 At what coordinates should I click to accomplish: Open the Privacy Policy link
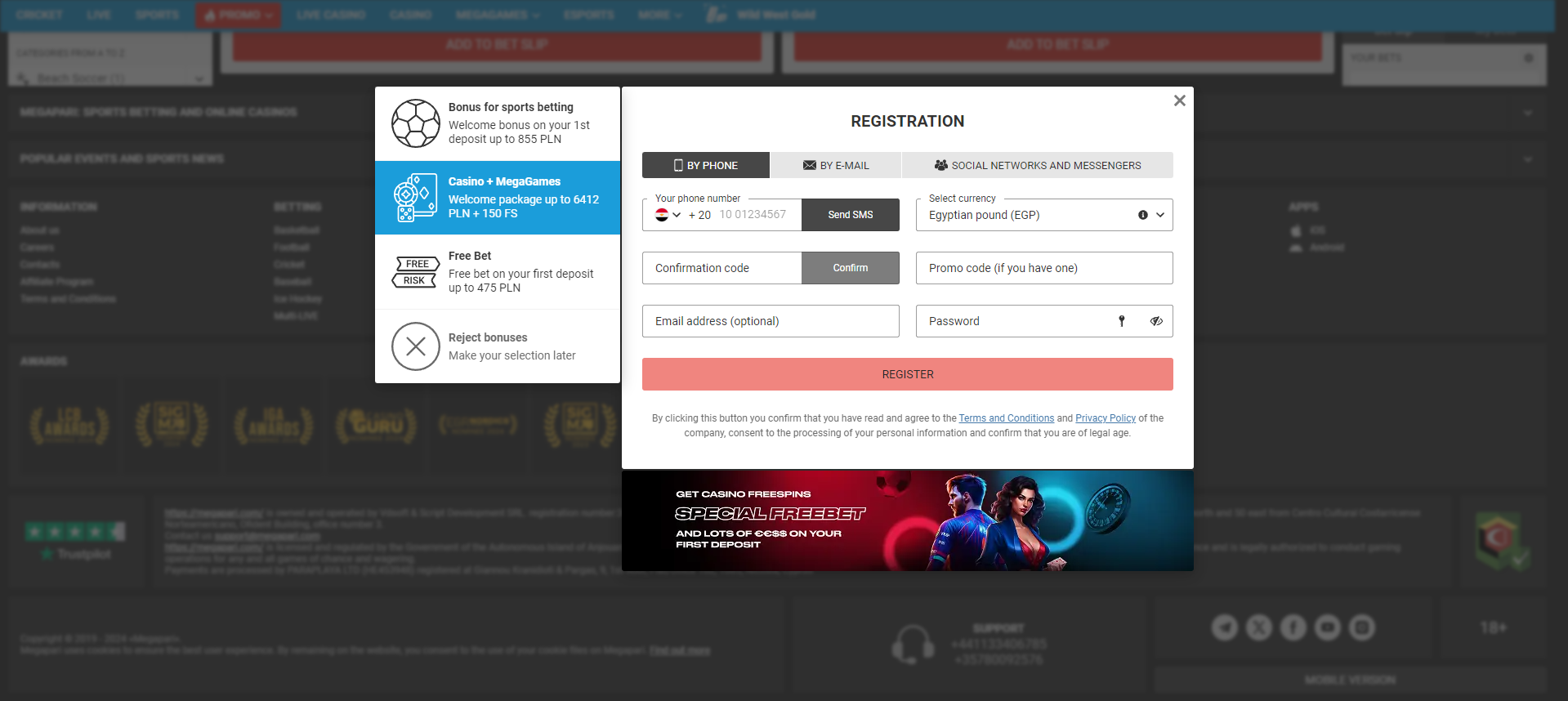coord(1106,418)
